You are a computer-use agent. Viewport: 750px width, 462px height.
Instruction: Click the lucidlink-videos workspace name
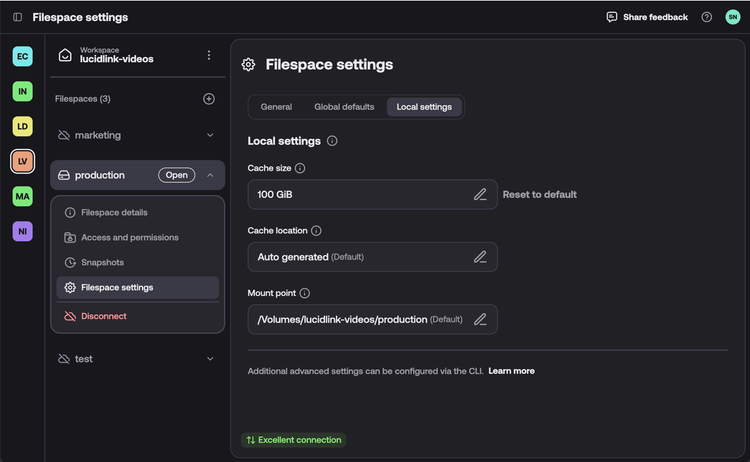click(x=117, y=59)
